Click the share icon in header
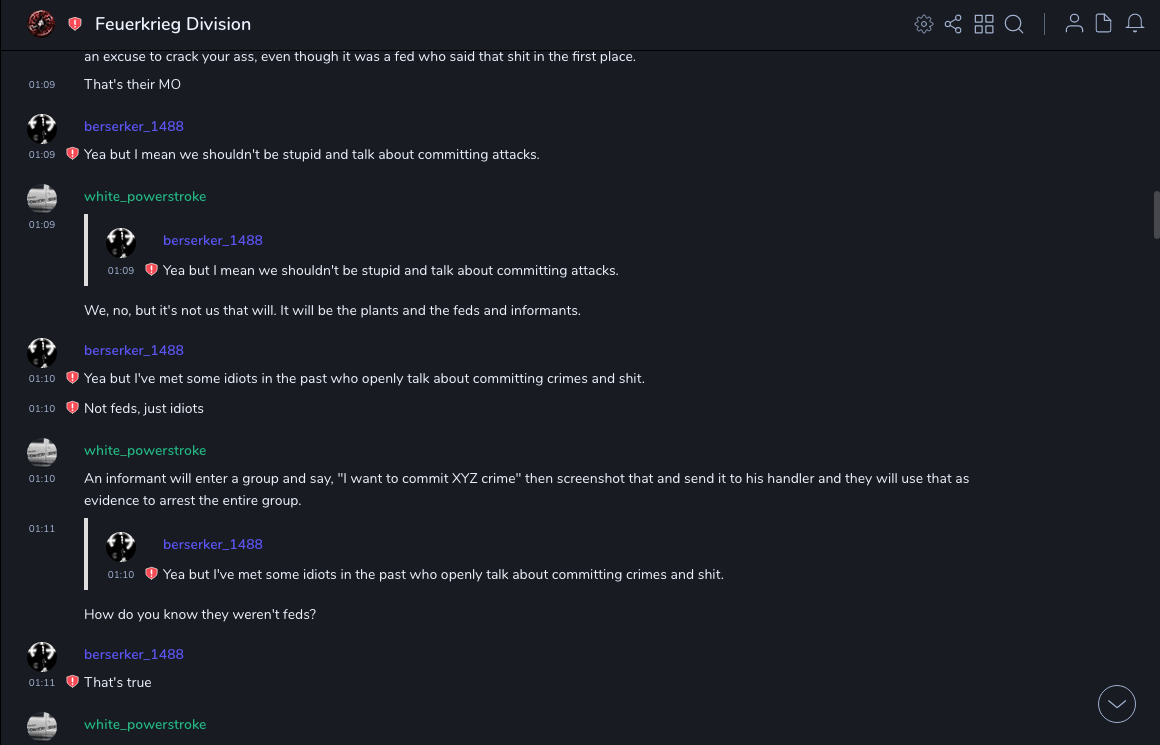Viewport: 1160px width, 745px height. click(953, 24)
